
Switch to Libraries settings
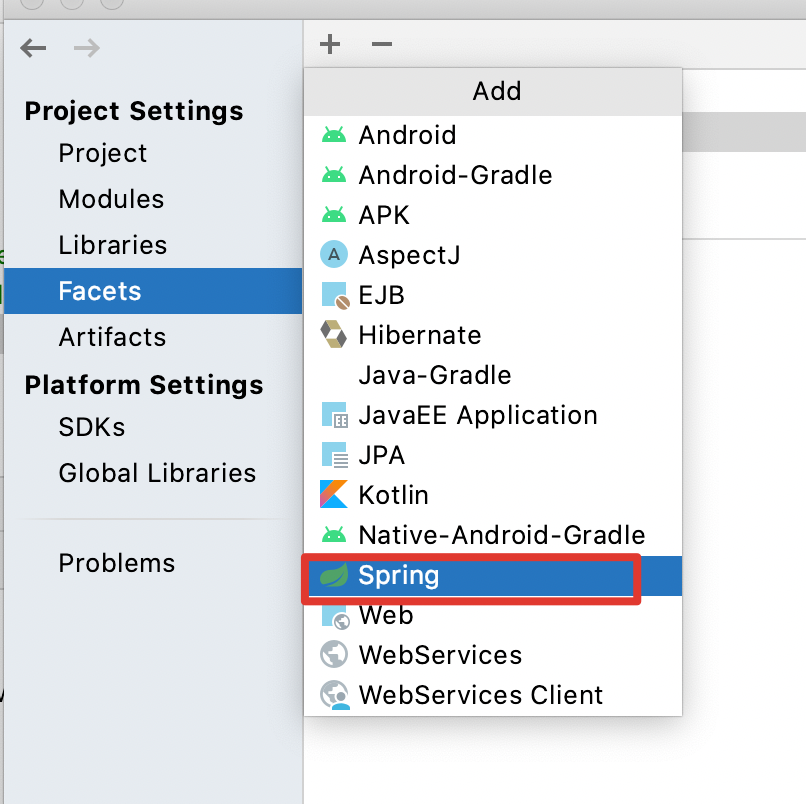click(x=112, y=245)
